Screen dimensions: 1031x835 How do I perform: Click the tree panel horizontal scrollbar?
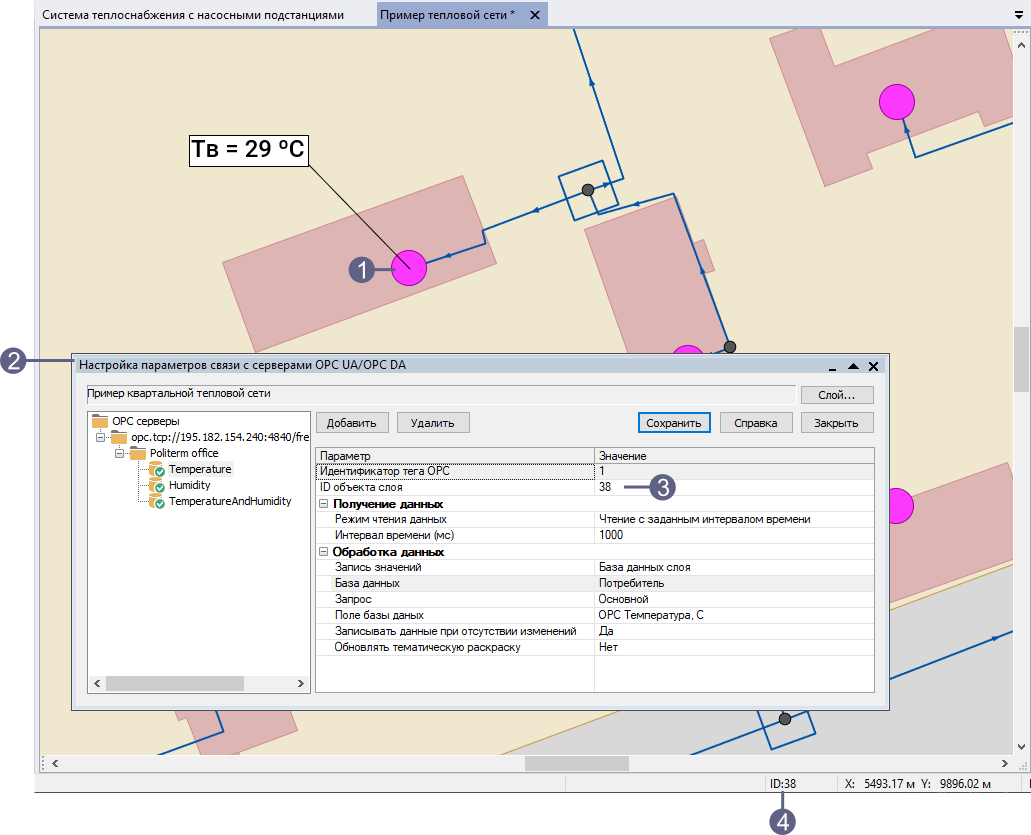click(x=175, y=683)
